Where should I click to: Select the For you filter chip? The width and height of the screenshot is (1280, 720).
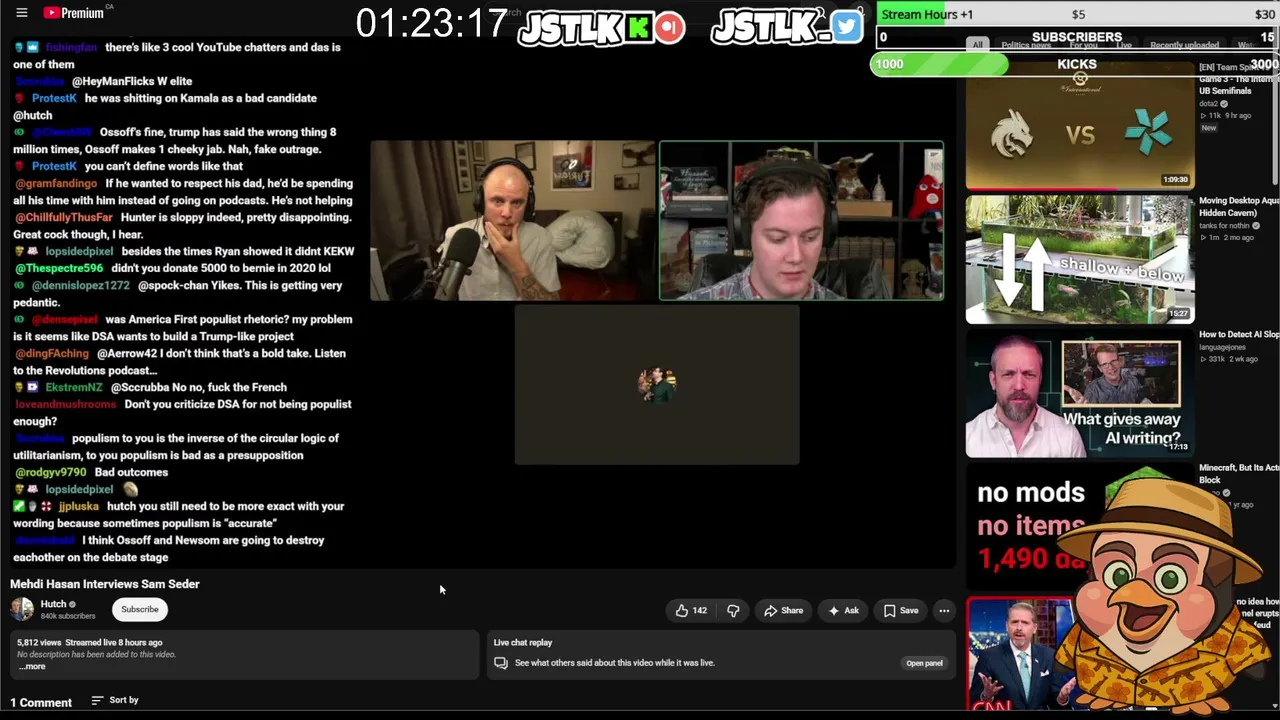pos(1083,45)
